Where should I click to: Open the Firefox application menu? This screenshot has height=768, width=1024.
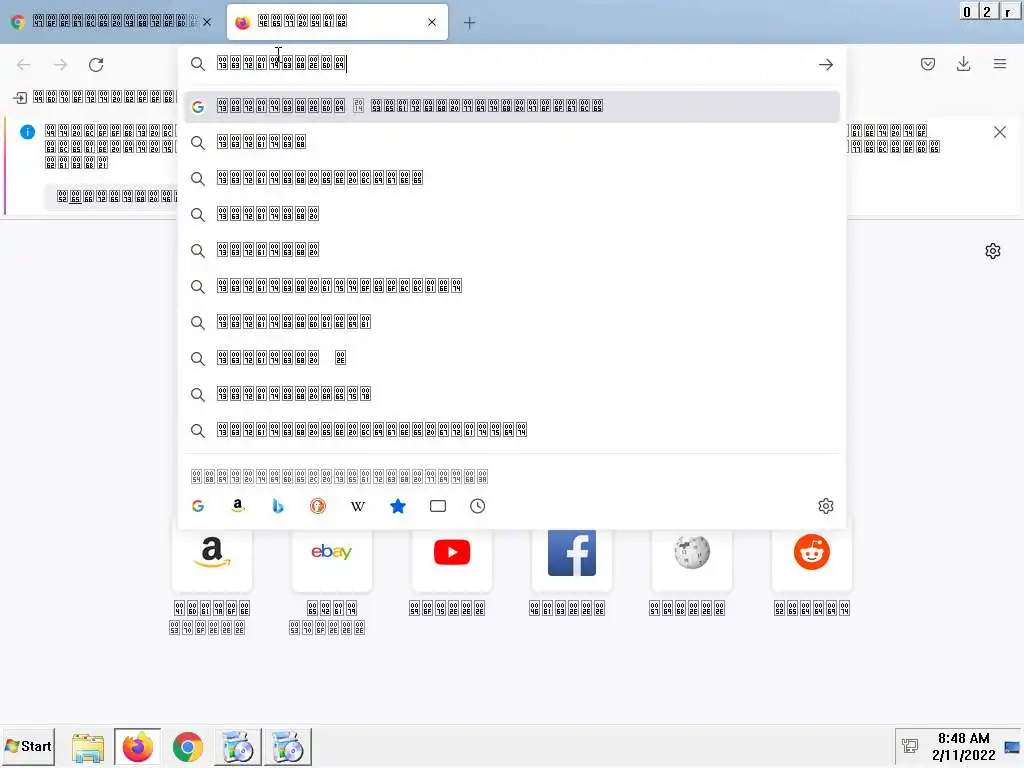[1000, 64]
